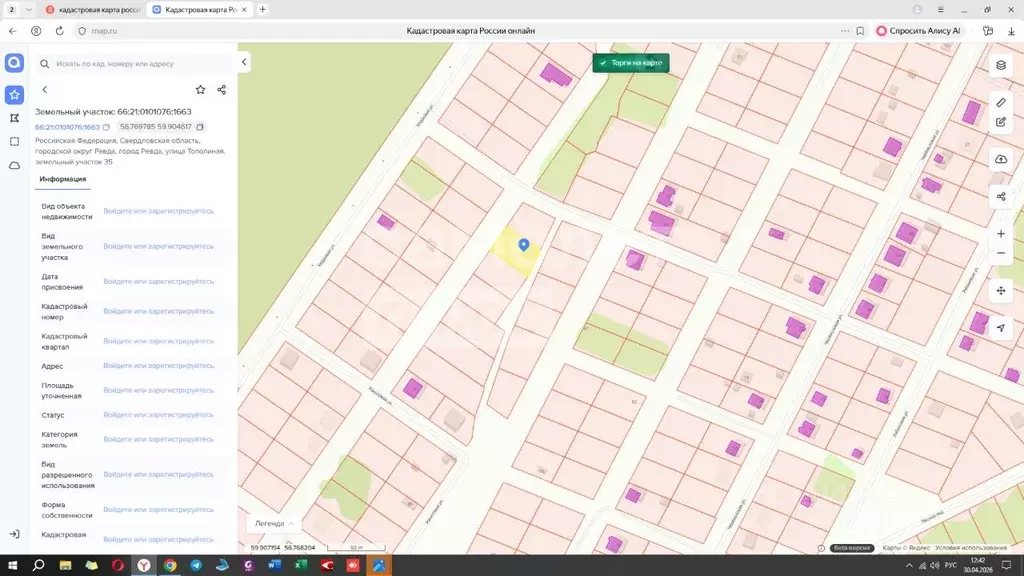Click login link beside 'Форма собственности'
Screen dimensions: 1024x576
click(x=159, y=509)
